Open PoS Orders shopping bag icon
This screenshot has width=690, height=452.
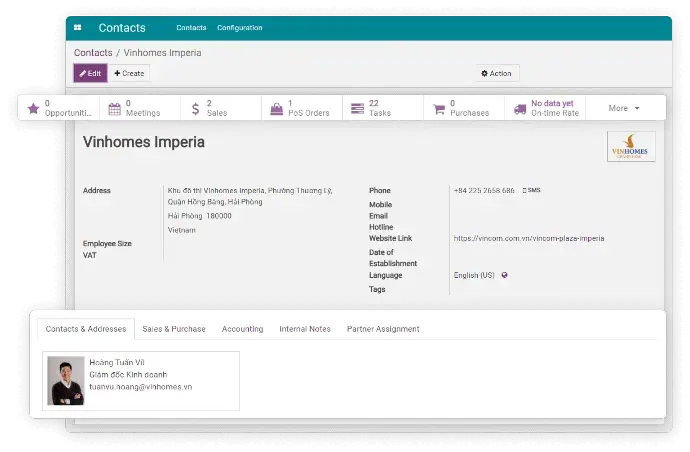pos(276,108)
